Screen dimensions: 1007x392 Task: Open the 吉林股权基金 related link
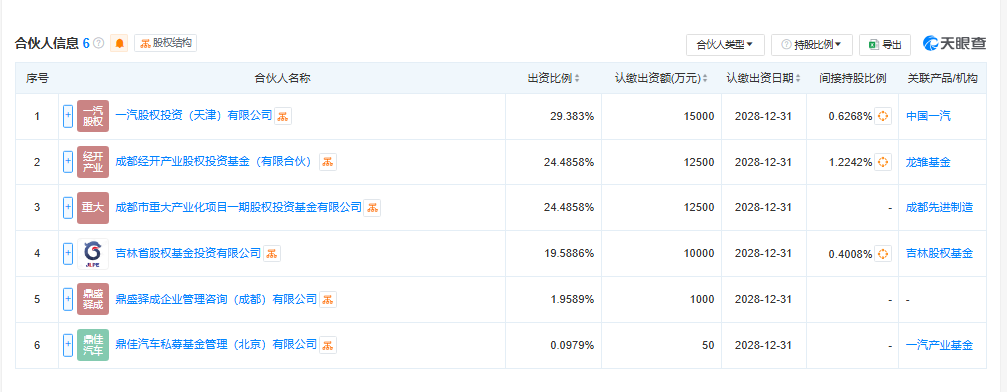[939, 254]
